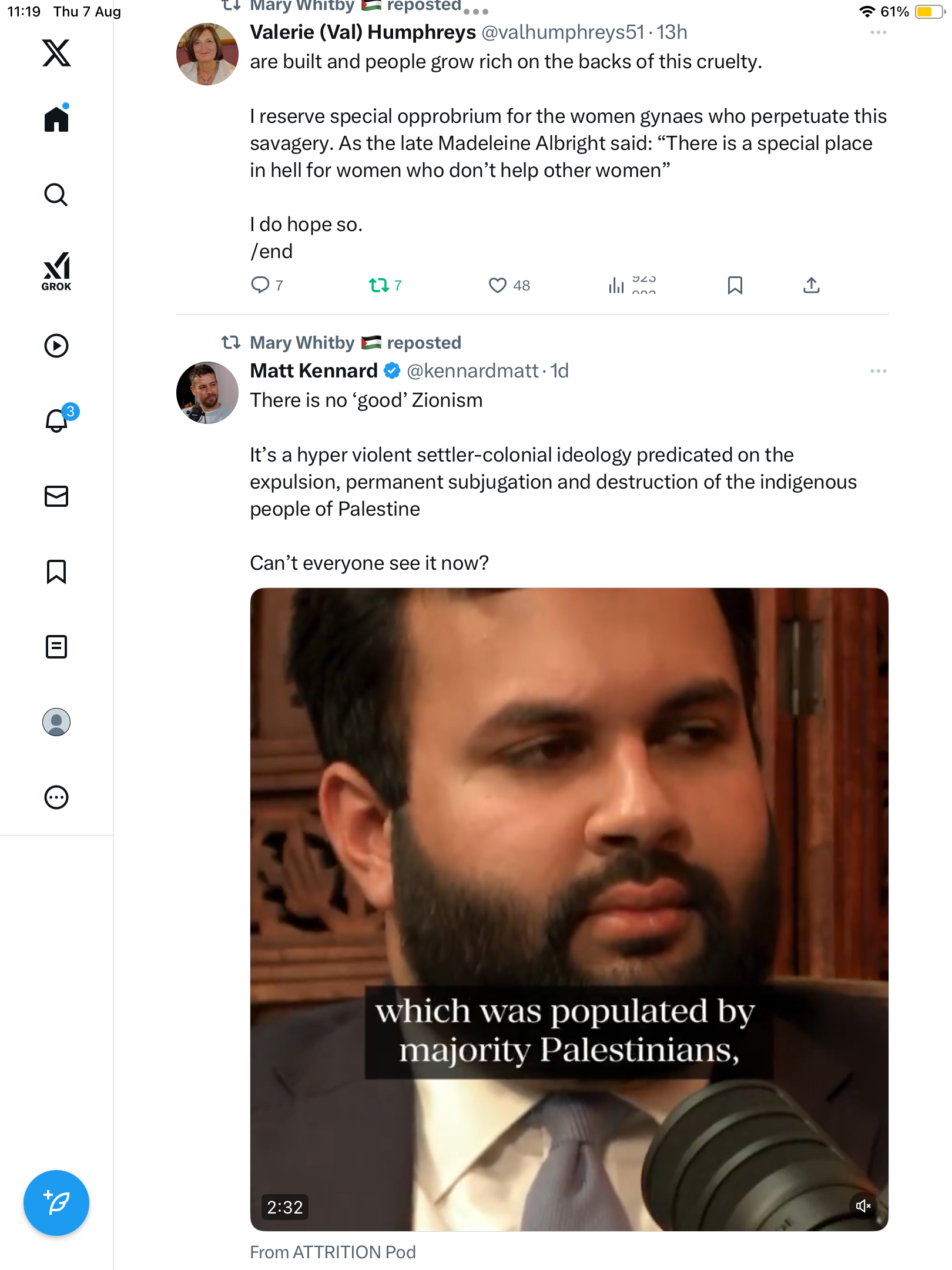Open the Grok assistant
The width and height of the screenshot is (952, 1270).
[x=56, y=271]
